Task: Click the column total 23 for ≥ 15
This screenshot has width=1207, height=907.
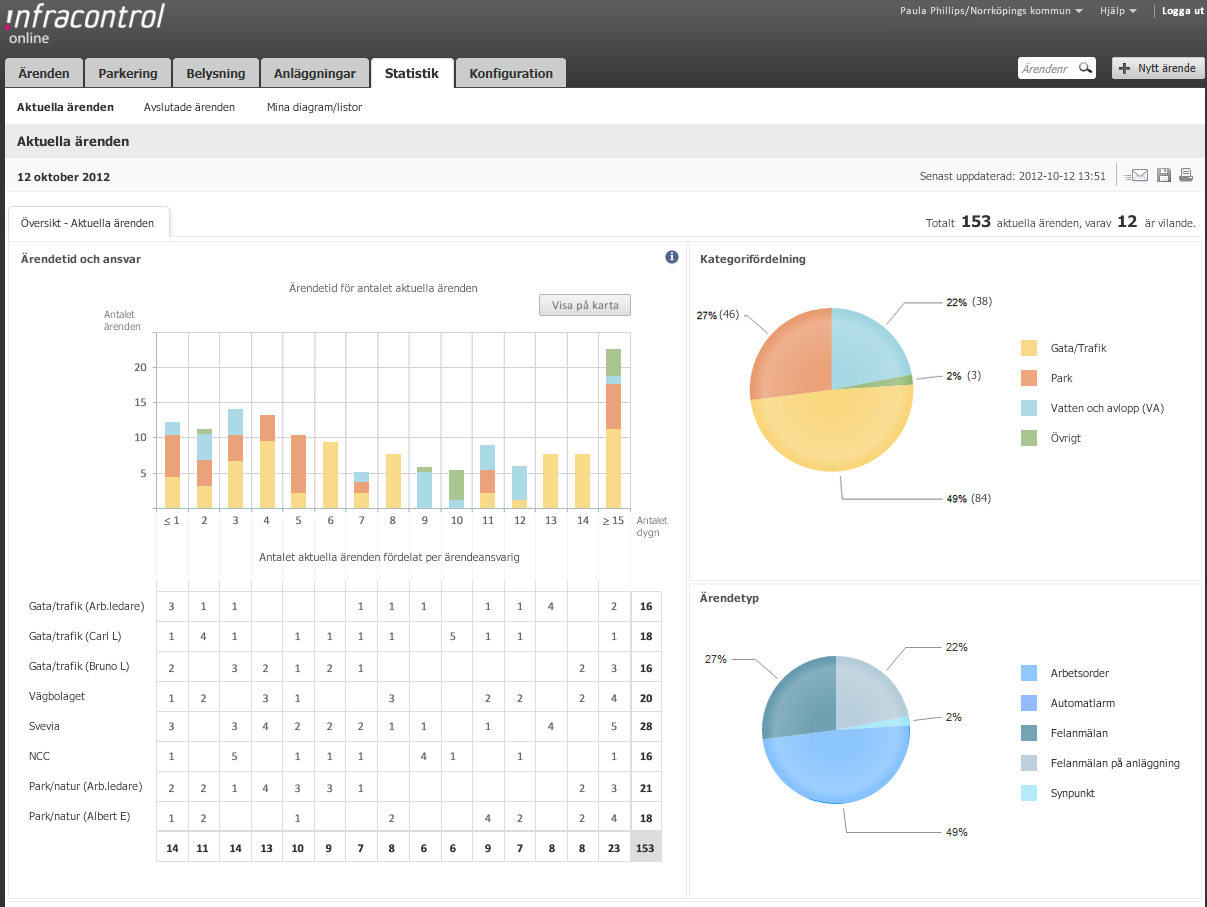Action: 614,847
